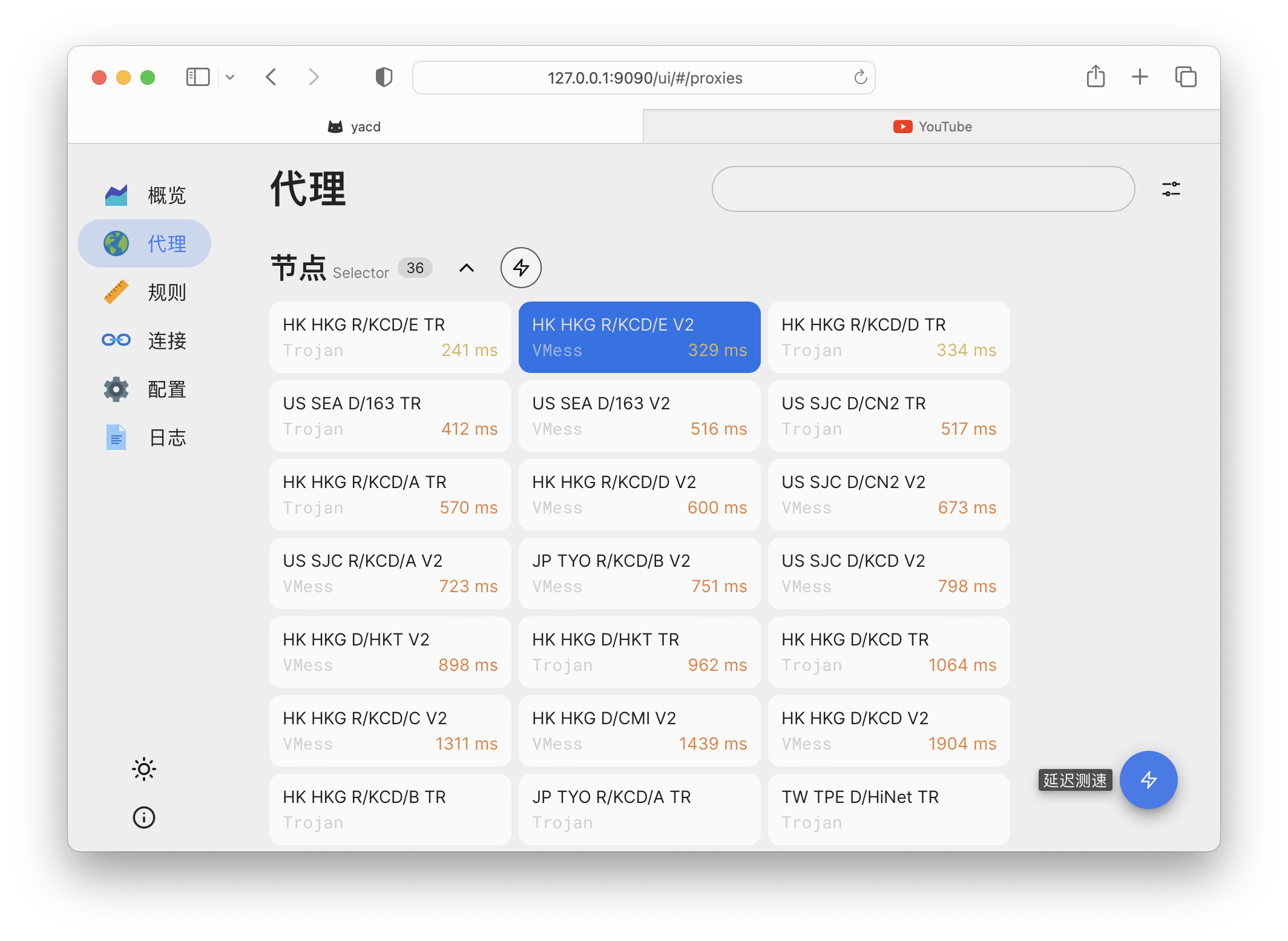1288x941 pixels.
Task: Open the Safari share menu
Action: point(1096,76)
